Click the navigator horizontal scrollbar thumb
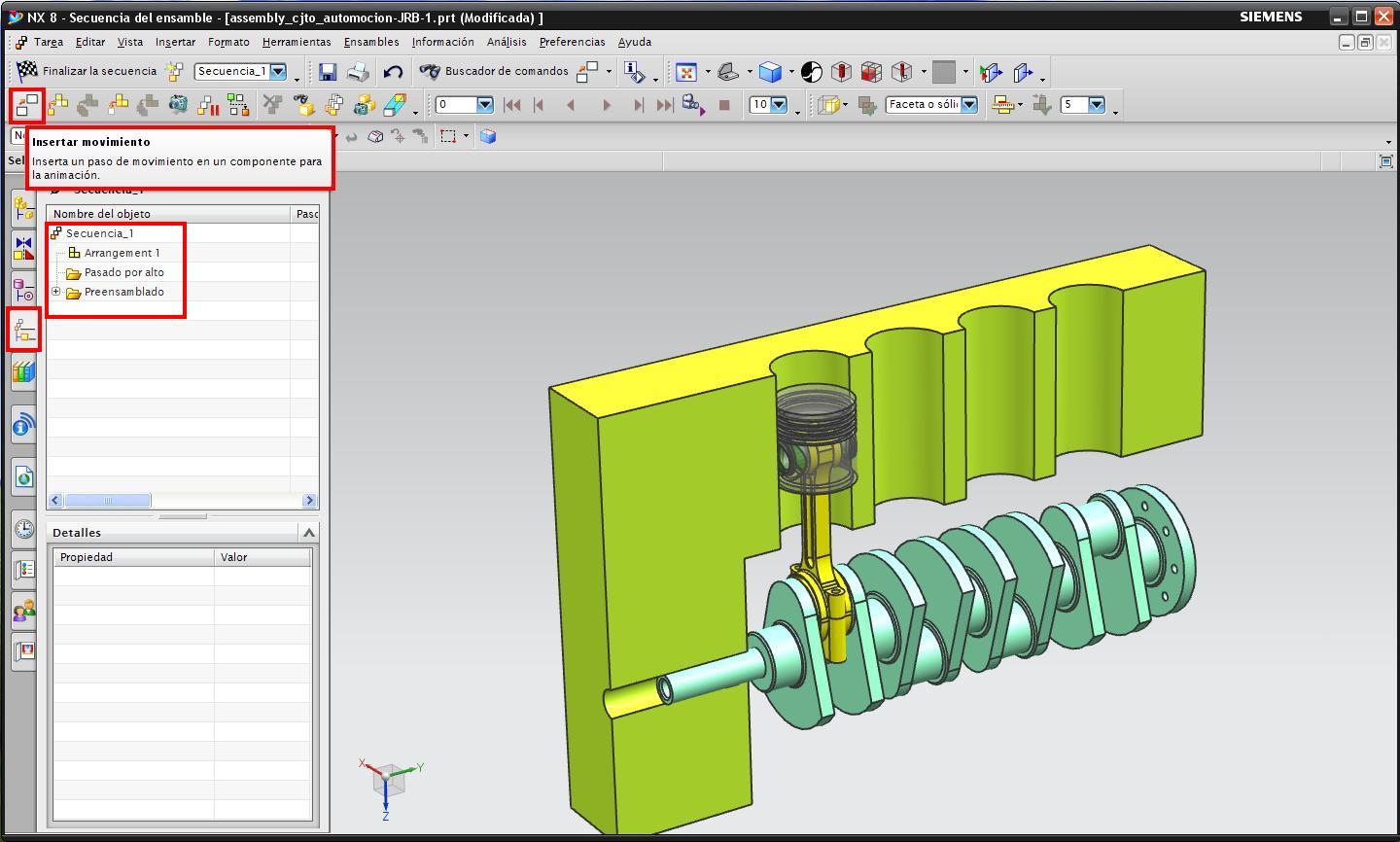This screenshot has width=1400, height=842. (x=107, y=500)
